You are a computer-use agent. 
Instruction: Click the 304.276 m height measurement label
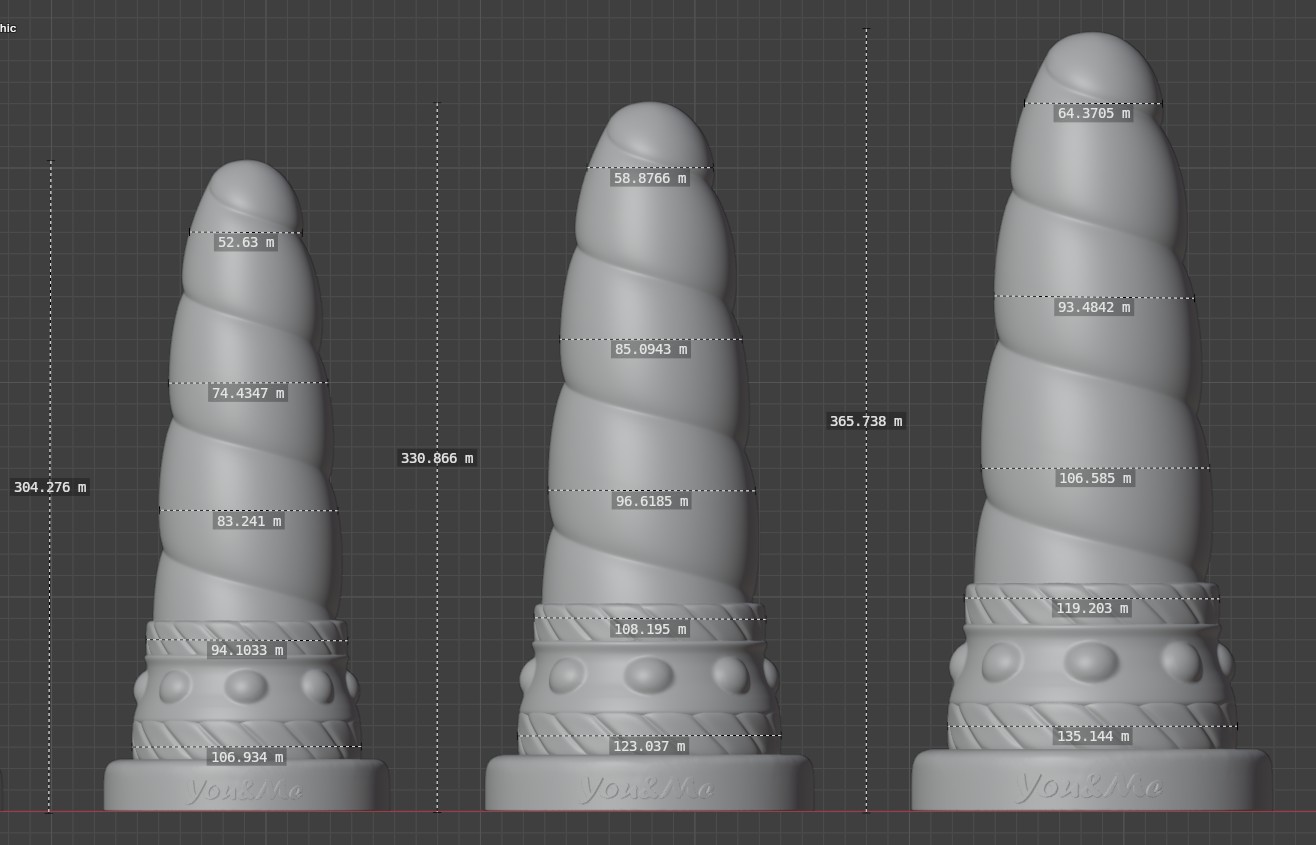50,487
